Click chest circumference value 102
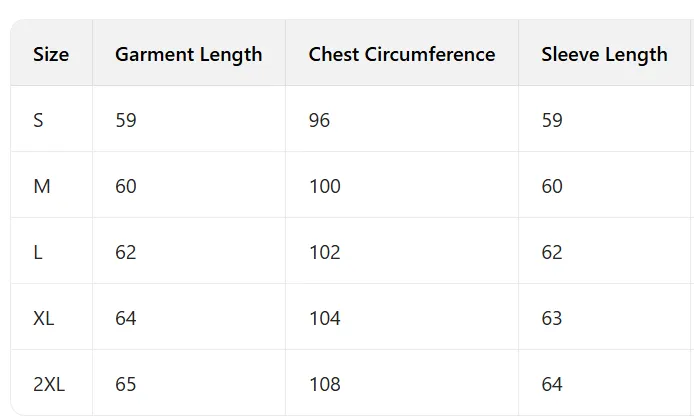 point(324,252)
